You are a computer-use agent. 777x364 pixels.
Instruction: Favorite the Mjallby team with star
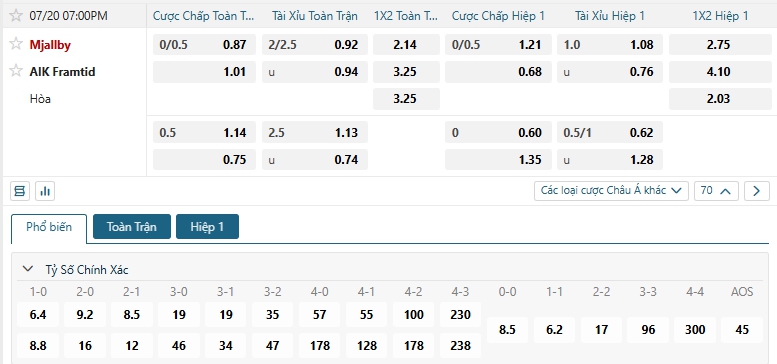pyautogui.click(x=16, y=44)
